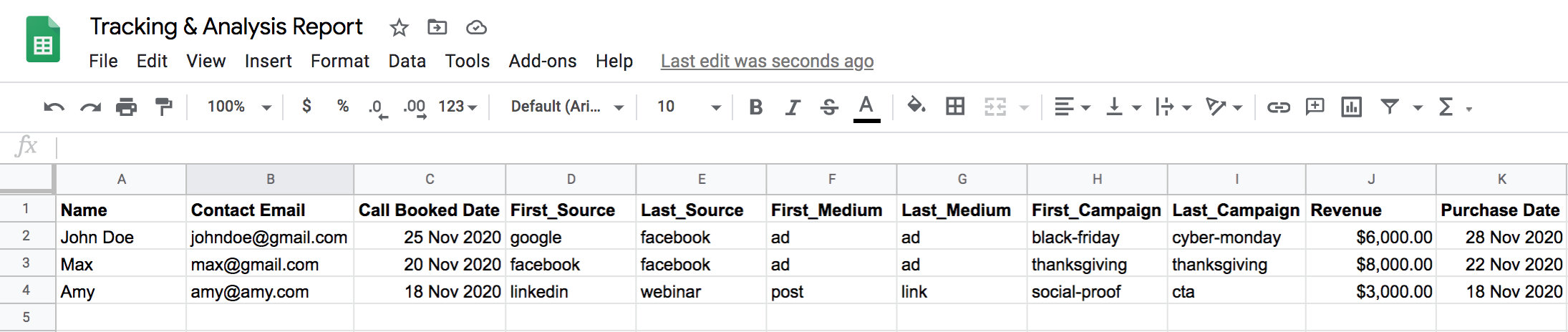Open the Borders tool
Viewport: 1568px width, 332px height.
pos(954,107)
